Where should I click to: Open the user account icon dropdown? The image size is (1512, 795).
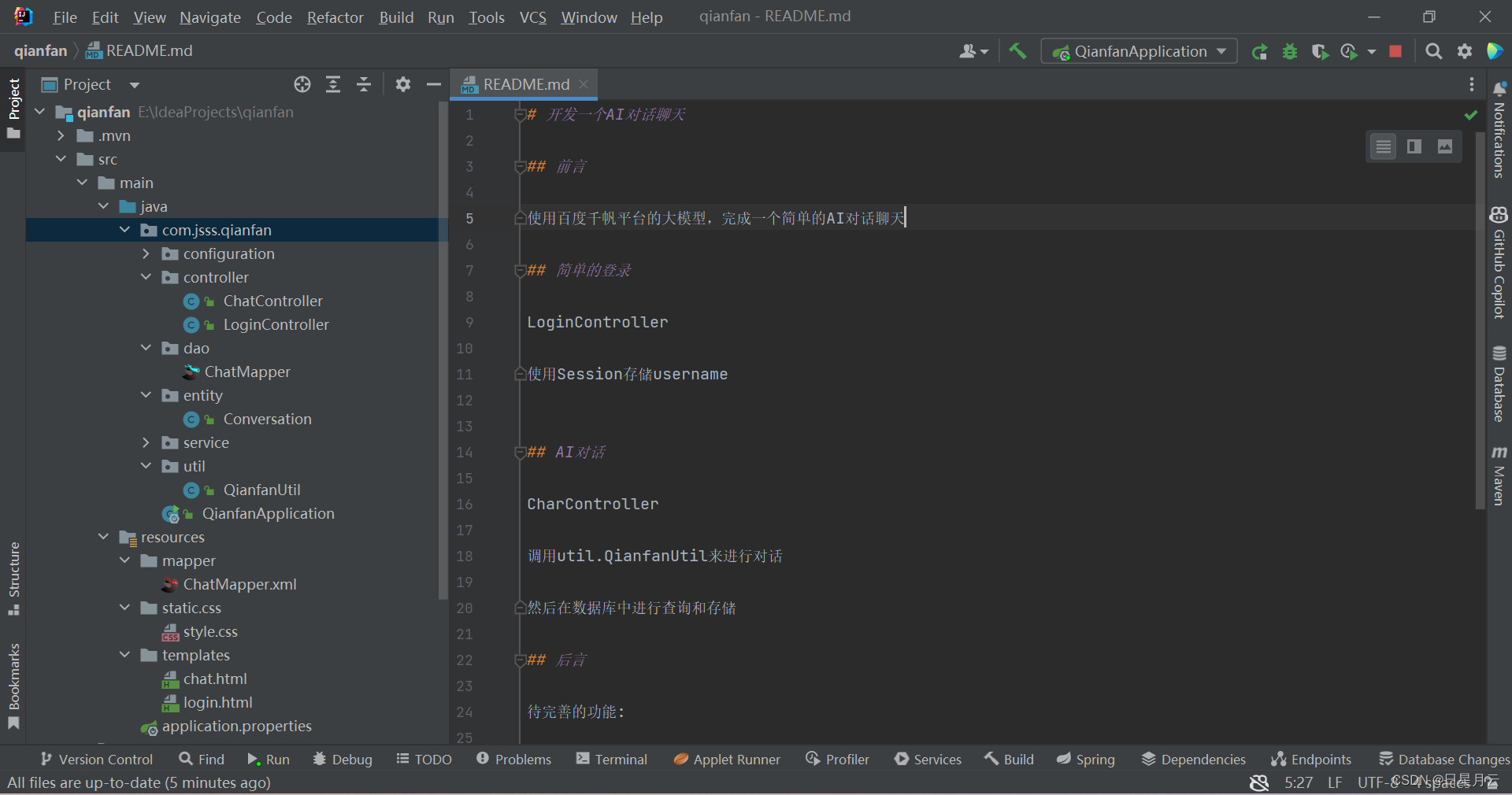pyautogui.click(x=974, y=51)
